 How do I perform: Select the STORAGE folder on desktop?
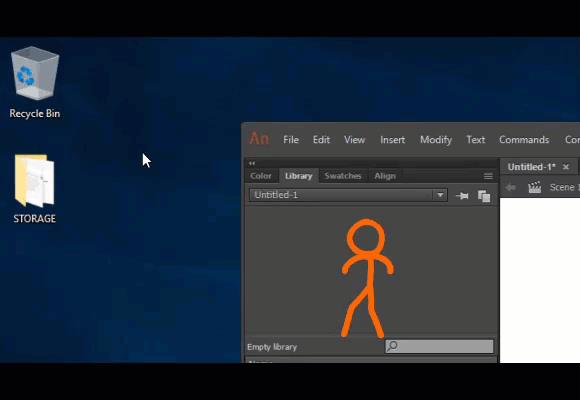[35, 189]
